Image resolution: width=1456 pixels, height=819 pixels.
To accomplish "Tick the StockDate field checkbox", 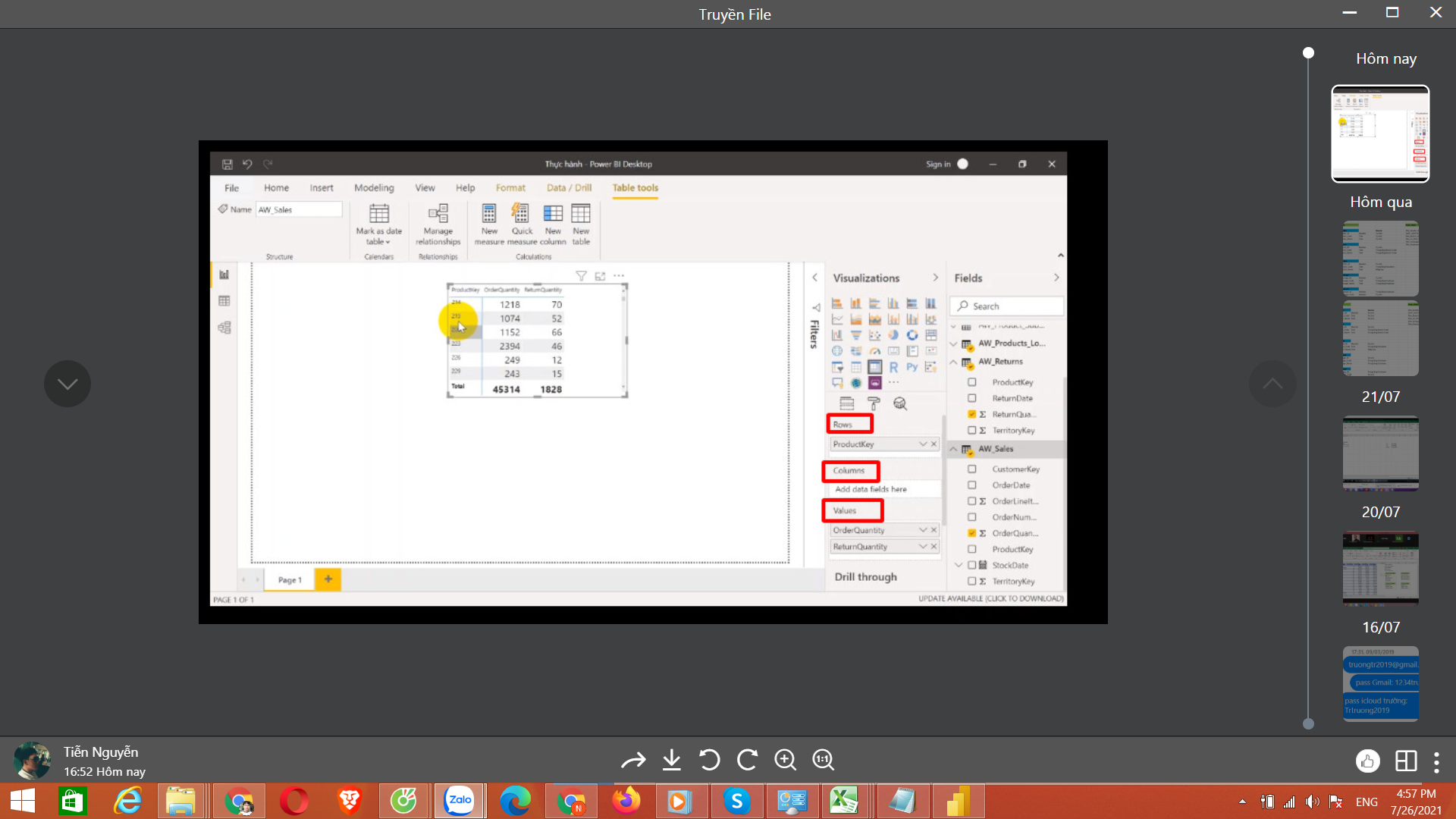I will pos(971,565).
